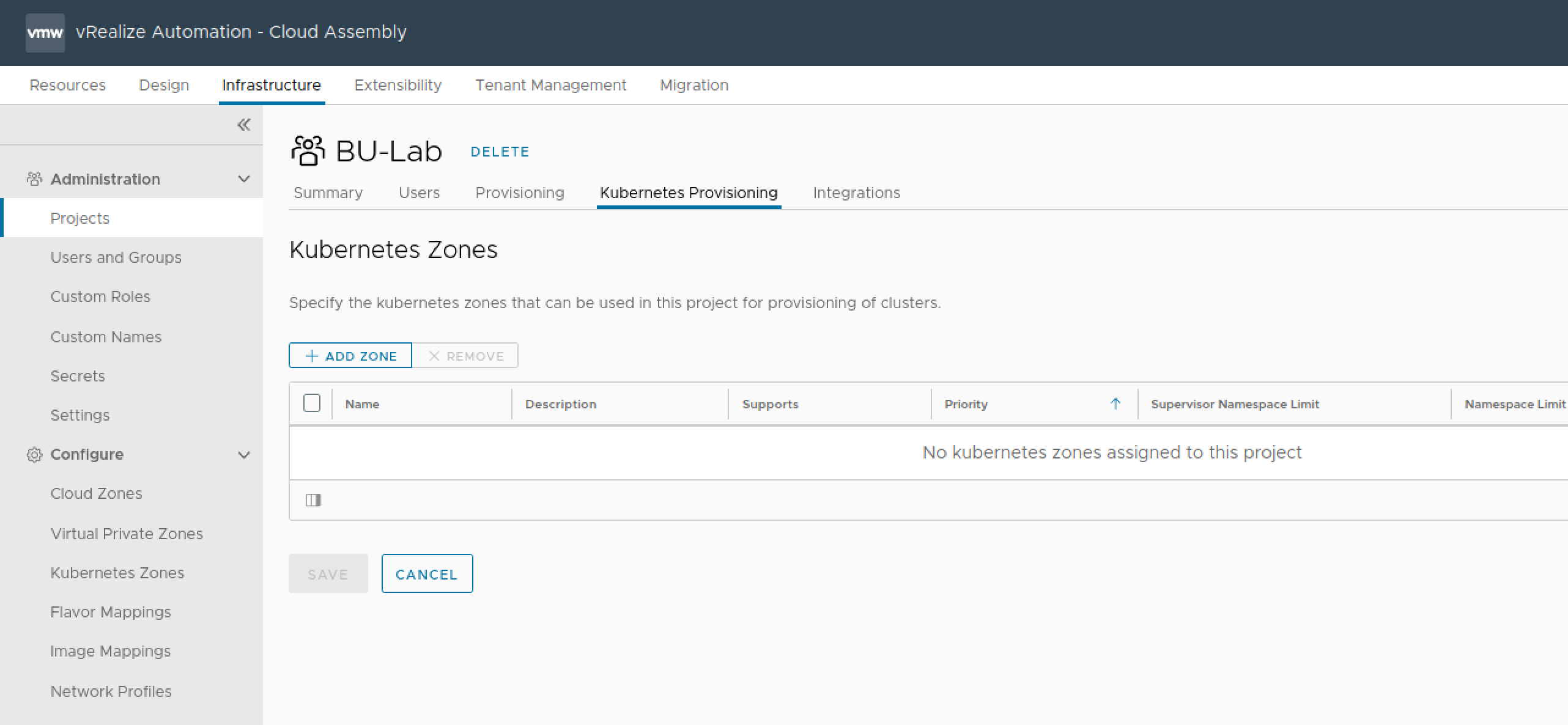Switch to the Provisioning tab
The height and width of the screenshot is (725, 1568).
(520, 193)
